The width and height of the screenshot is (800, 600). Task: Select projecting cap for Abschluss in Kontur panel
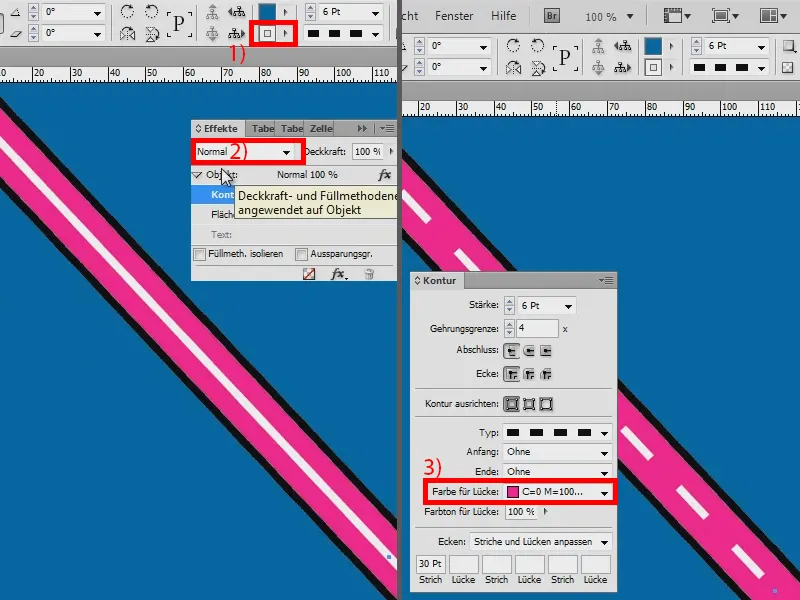(x=546, y=351)
